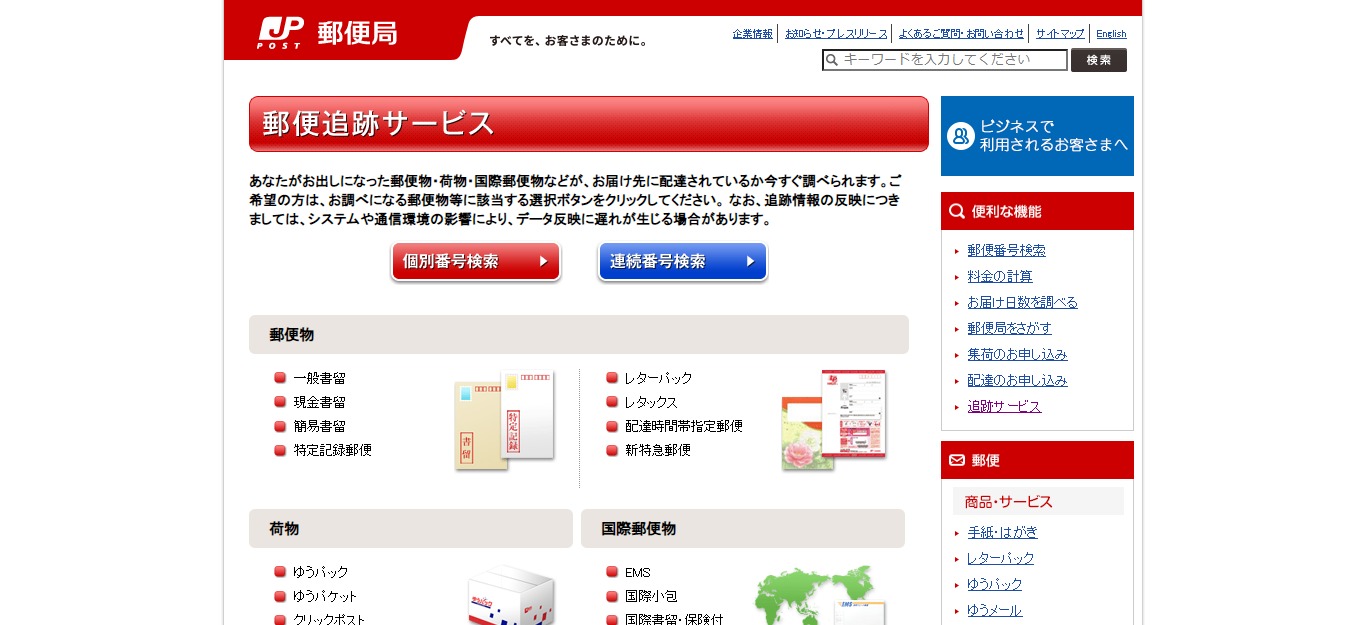
Task: Select ゆうパック in 荷物 list
Action: [x=321, y=572]
